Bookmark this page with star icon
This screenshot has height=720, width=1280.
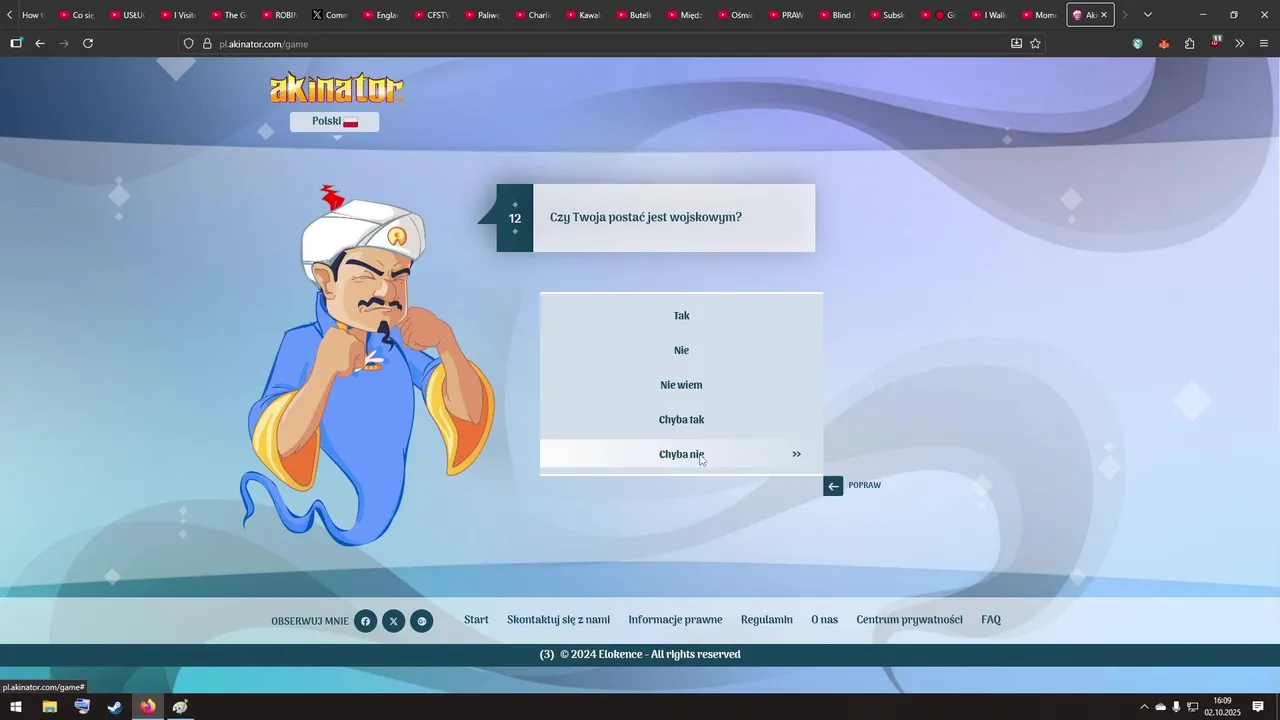pos(1035,44)
